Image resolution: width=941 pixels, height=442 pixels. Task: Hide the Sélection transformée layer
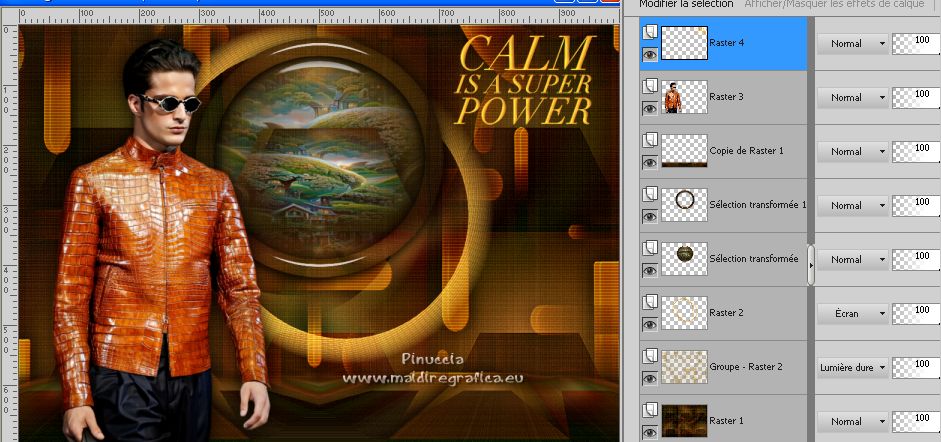coord(650,270)
